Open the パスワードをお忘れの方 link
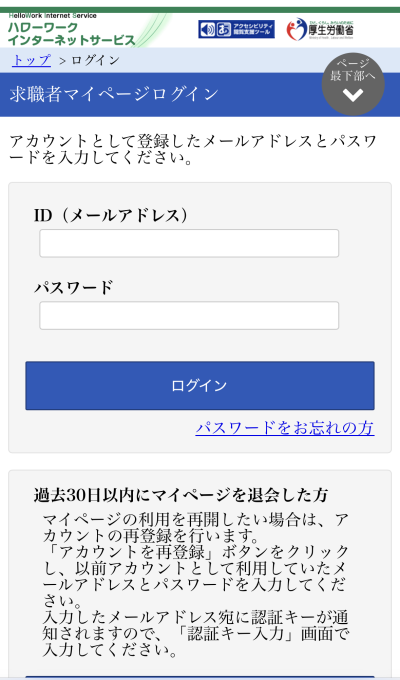This screenshot has width=400, height=680. 285,428
